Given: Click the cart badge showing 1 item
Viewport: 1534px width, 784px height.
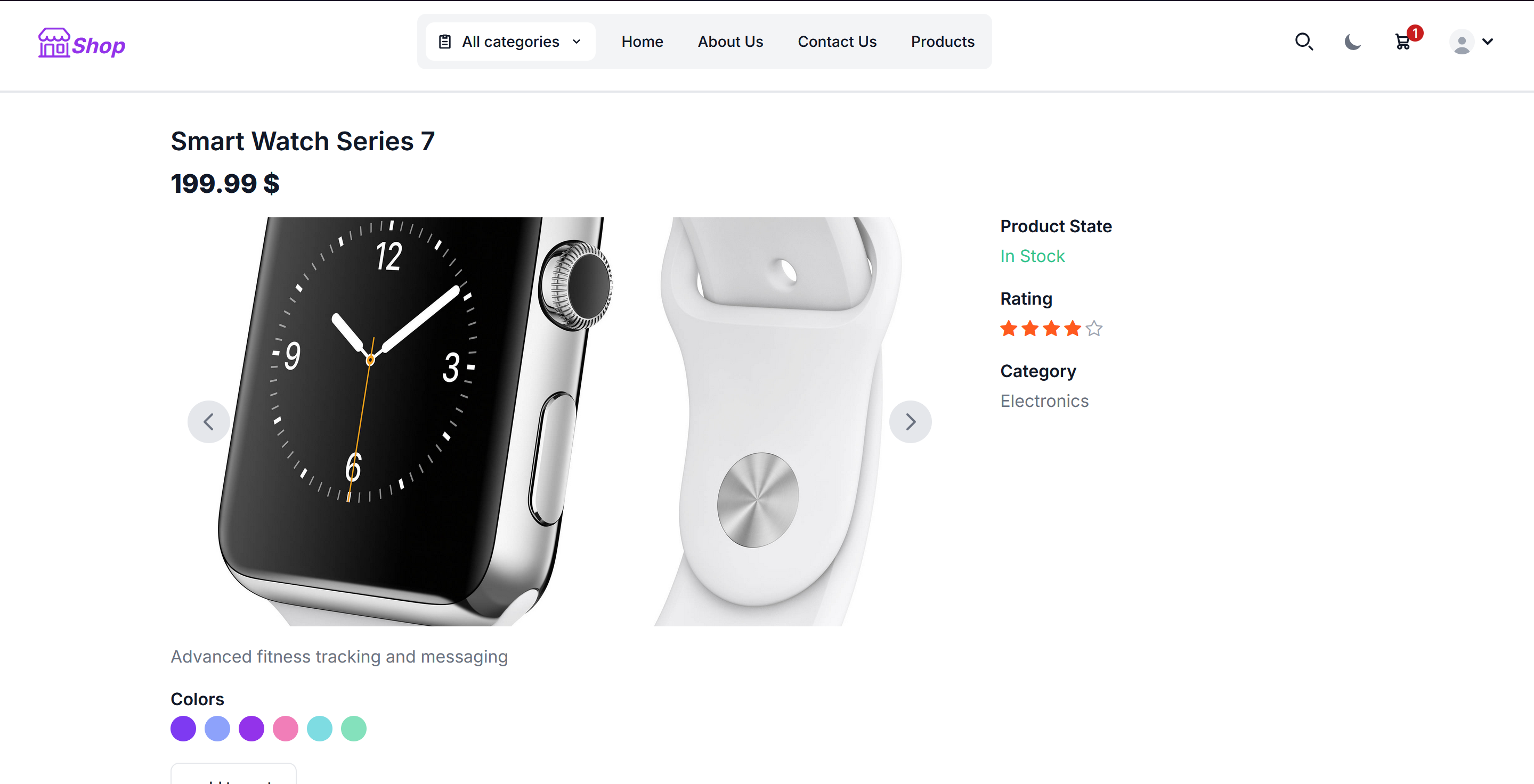Looking at the screenshot, I should [x=1416, y=34].
